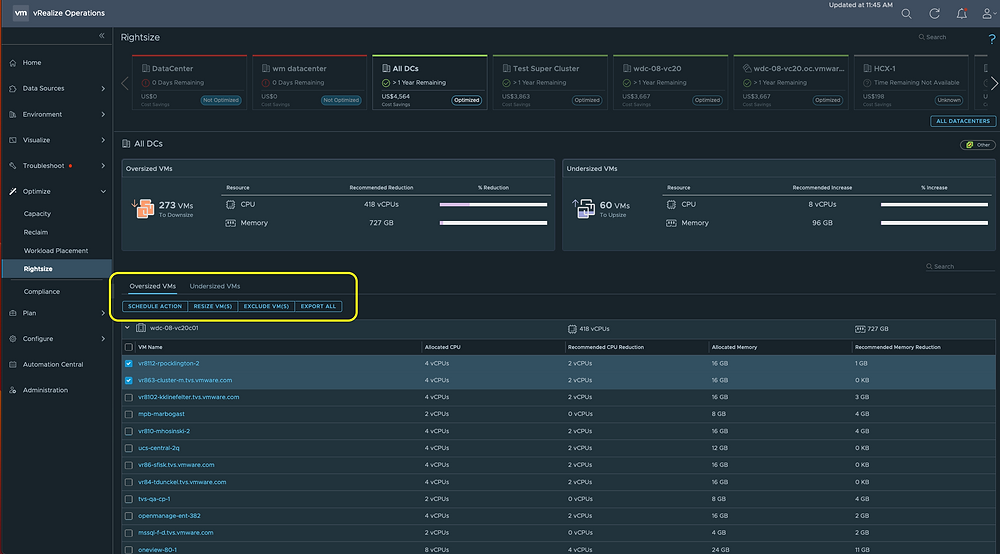
Task: Click the CPU % Reduction bar in Oversized VMs
Action: [493, 205]
